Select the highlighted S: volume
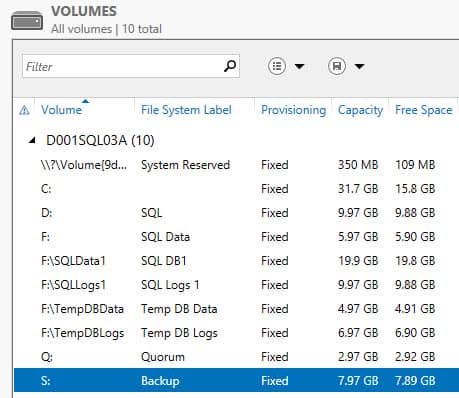Viewport: 459px width, 398px height. coord(236,380)
